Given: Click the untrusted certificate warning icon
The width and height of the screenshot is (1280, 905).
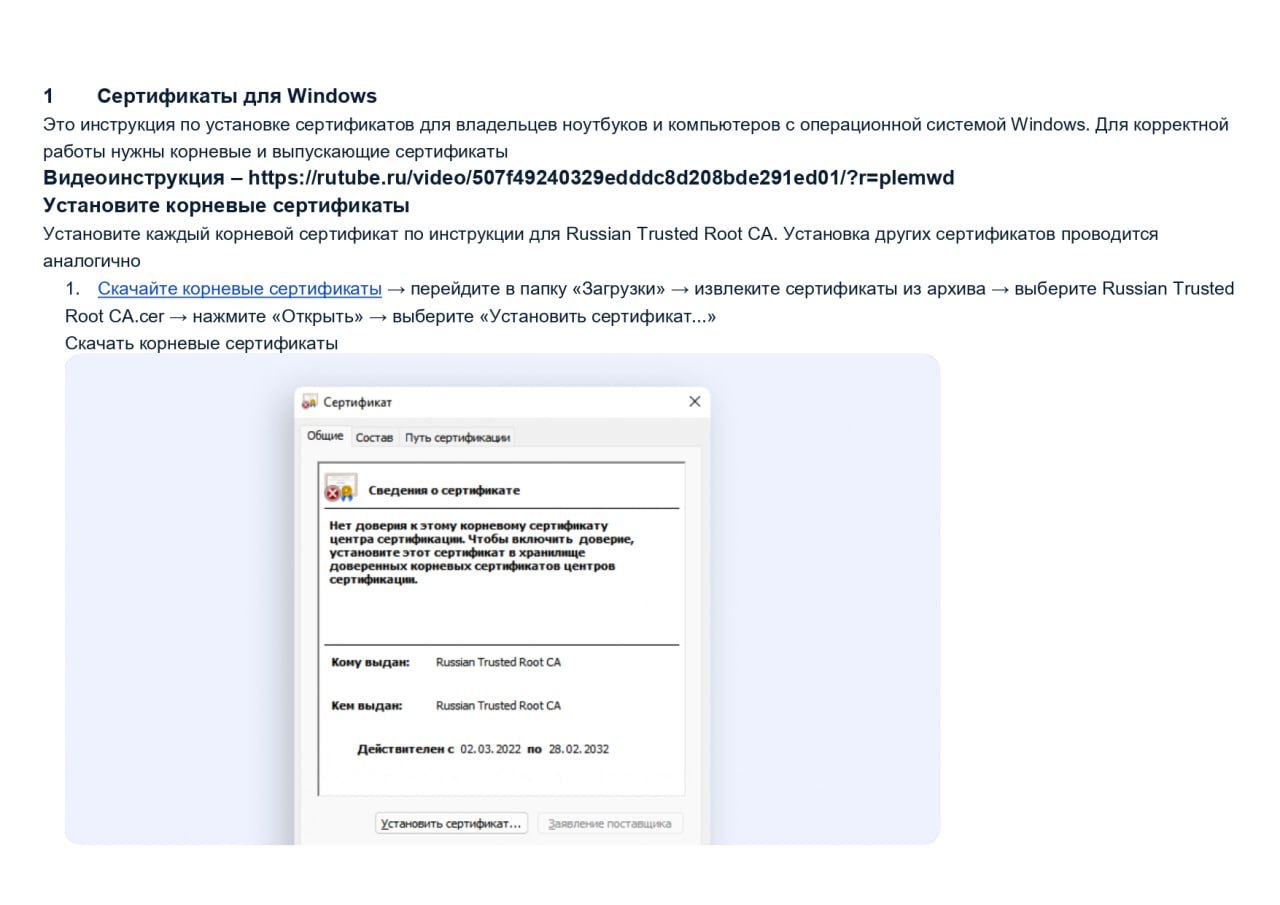Looking at the screenshot, I should (340, 488).
